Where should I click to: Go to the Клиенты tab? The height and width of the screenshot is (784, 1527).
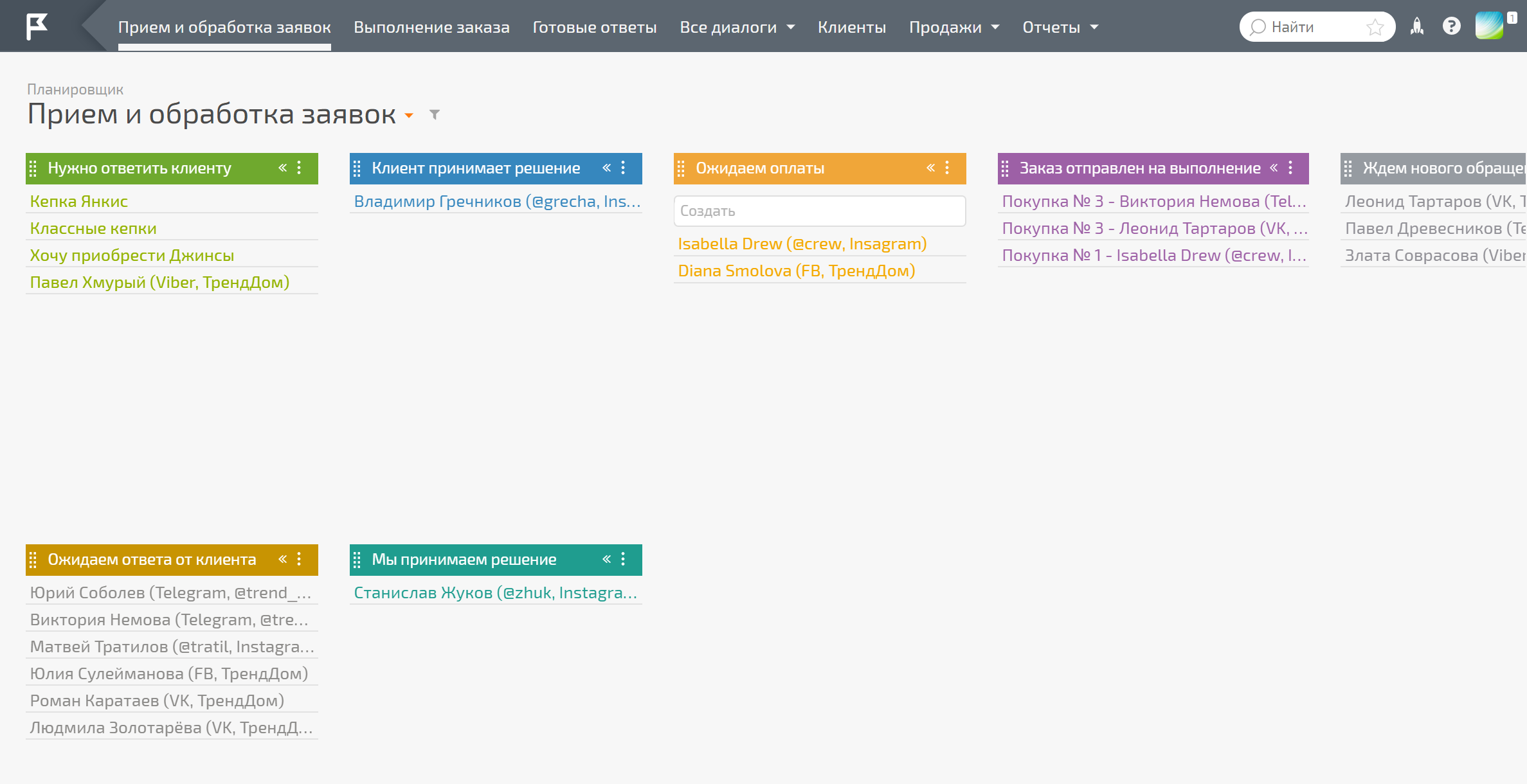click(852, 27)
